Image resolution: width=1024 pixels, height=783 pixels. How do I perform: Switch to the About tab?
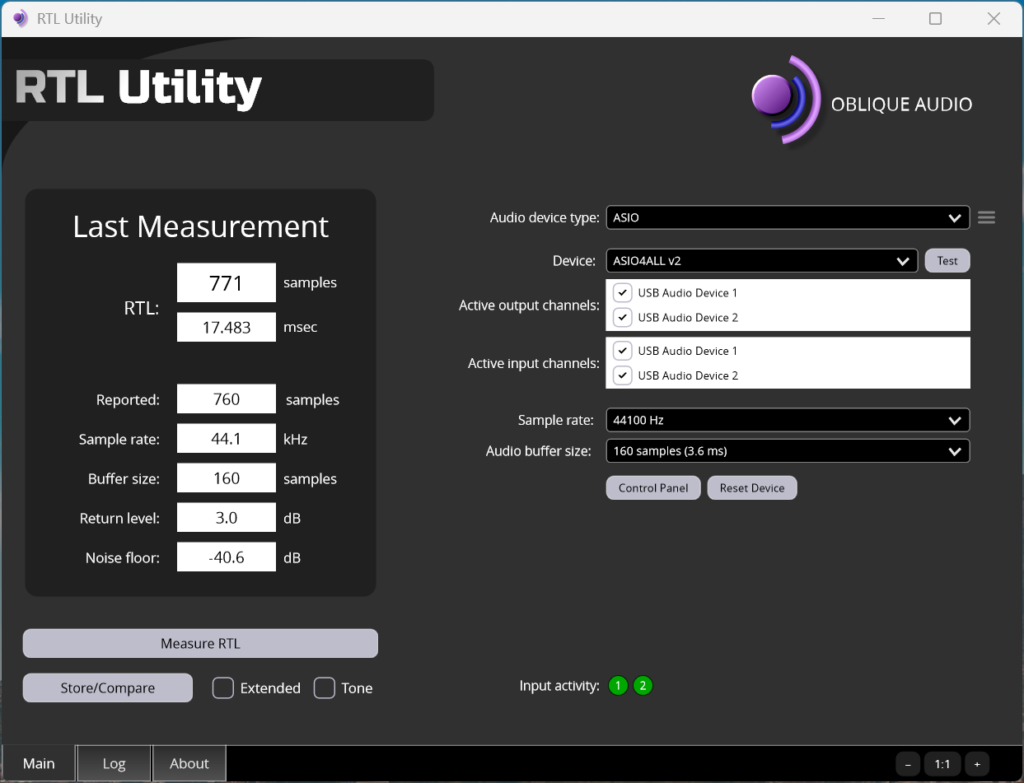pos(189,764)
